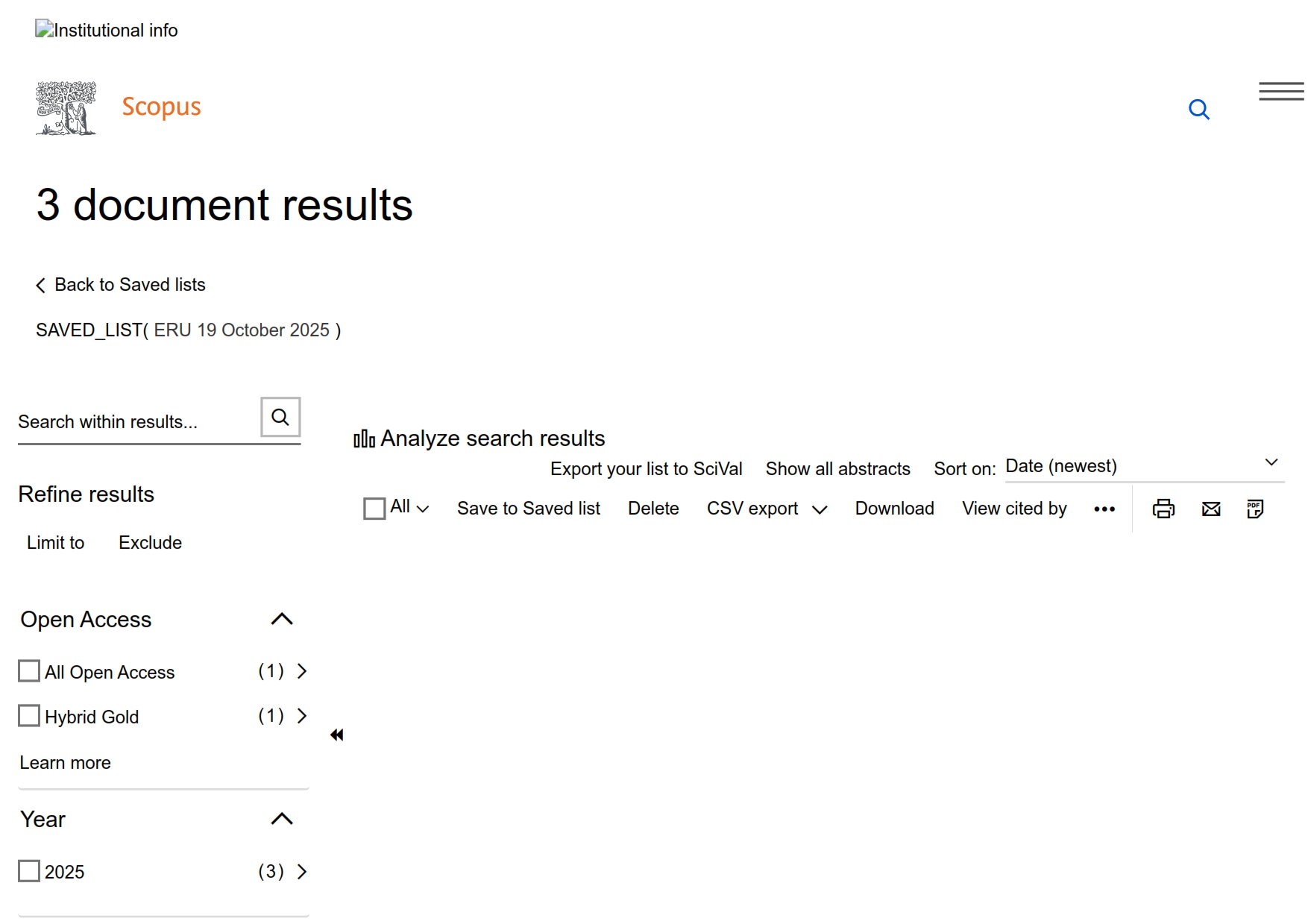This screenshot has width=1308, height=924.
Task: Click the print icon
Action: point(1163,509)
